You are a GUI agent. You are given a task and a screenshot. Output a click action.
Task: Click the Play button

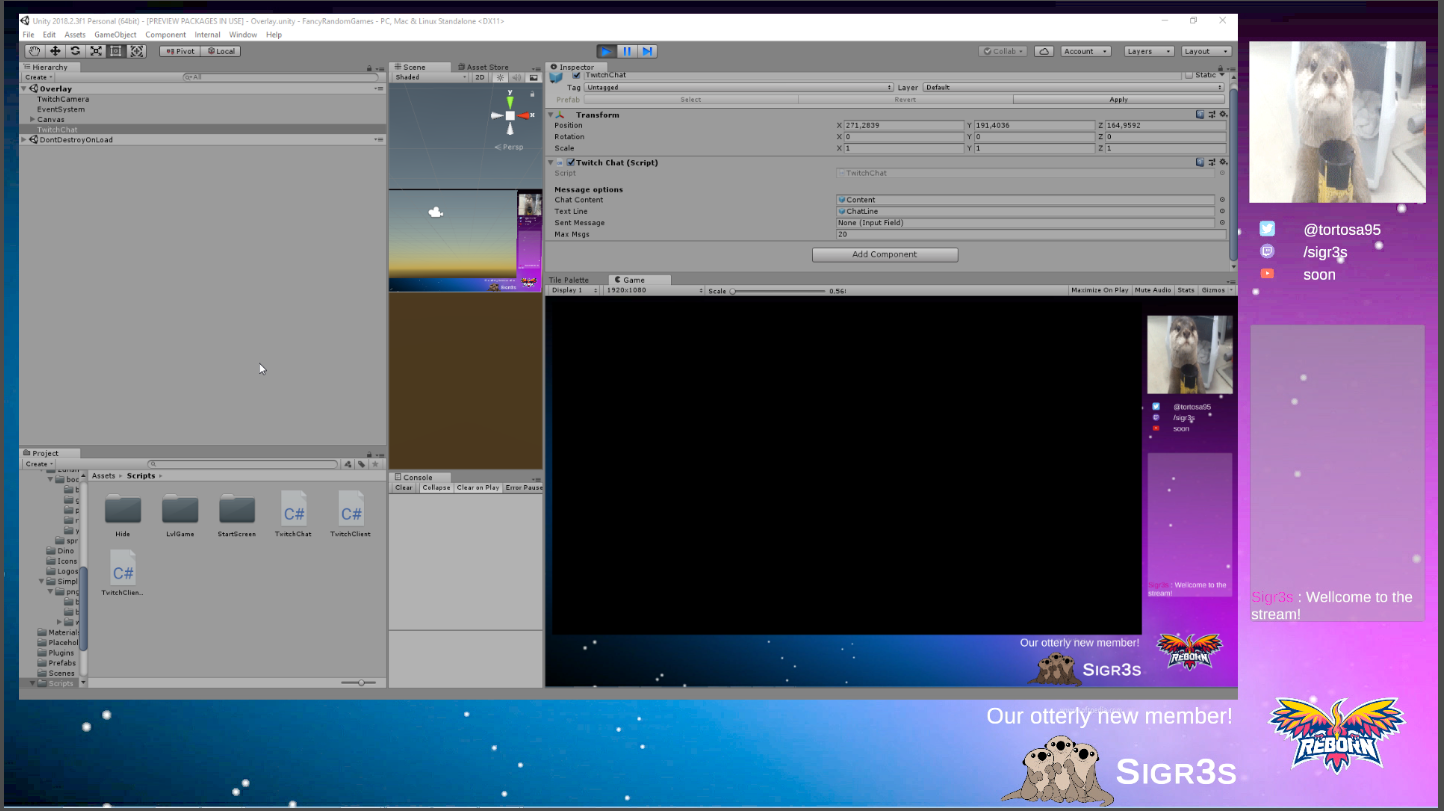pos(606,51)
